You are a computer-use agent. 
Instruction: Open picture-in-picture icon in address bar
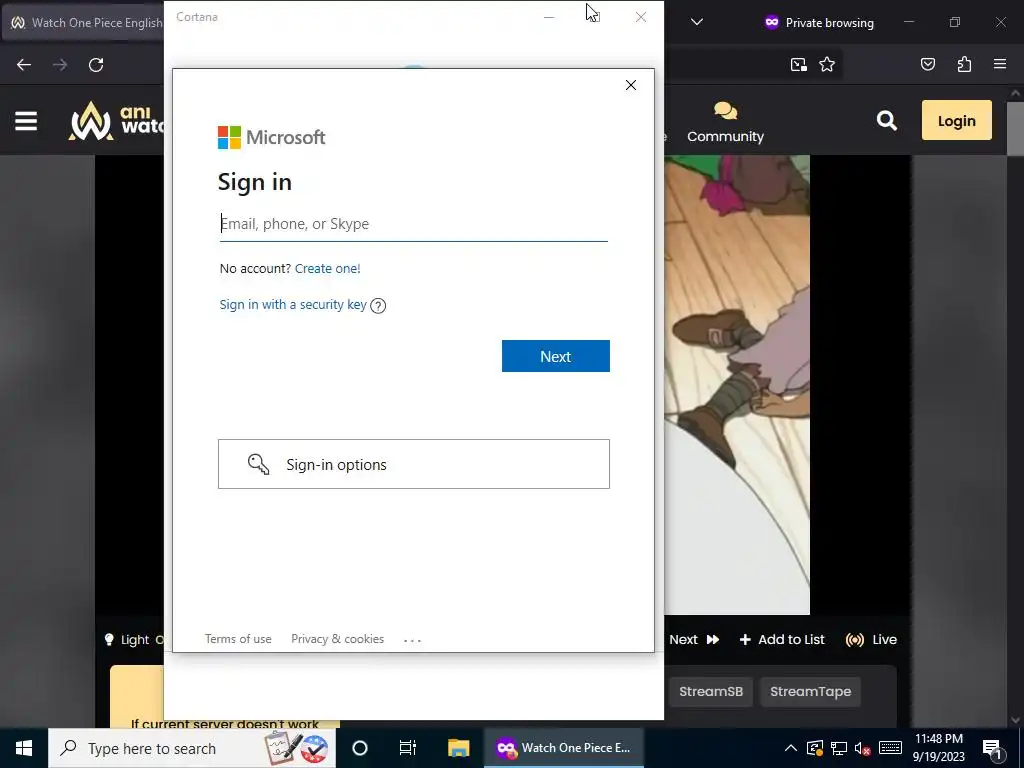(799, 65)
